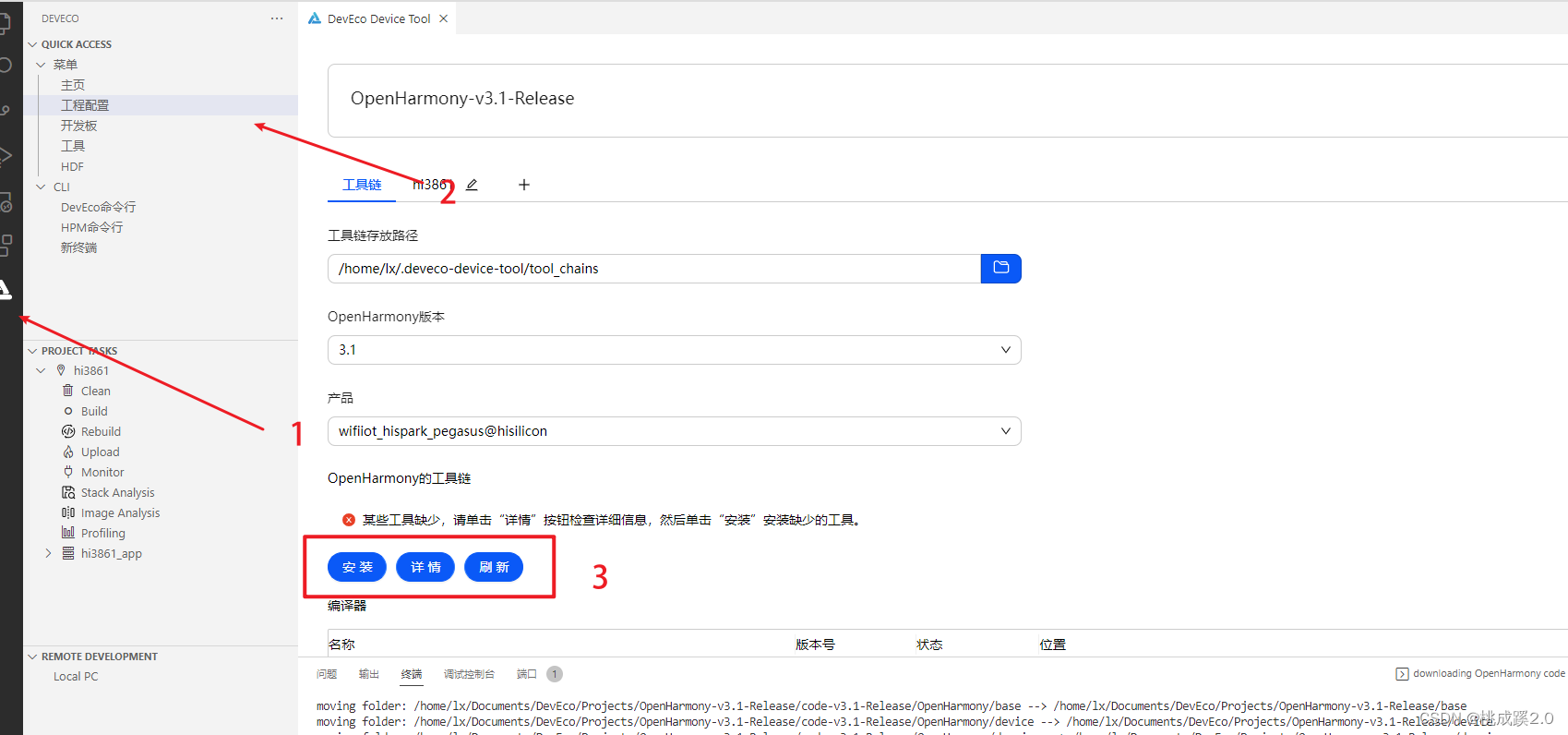Click the ports count badge
This screenshot has width=1568, height=735.
[x=555, y=674]
